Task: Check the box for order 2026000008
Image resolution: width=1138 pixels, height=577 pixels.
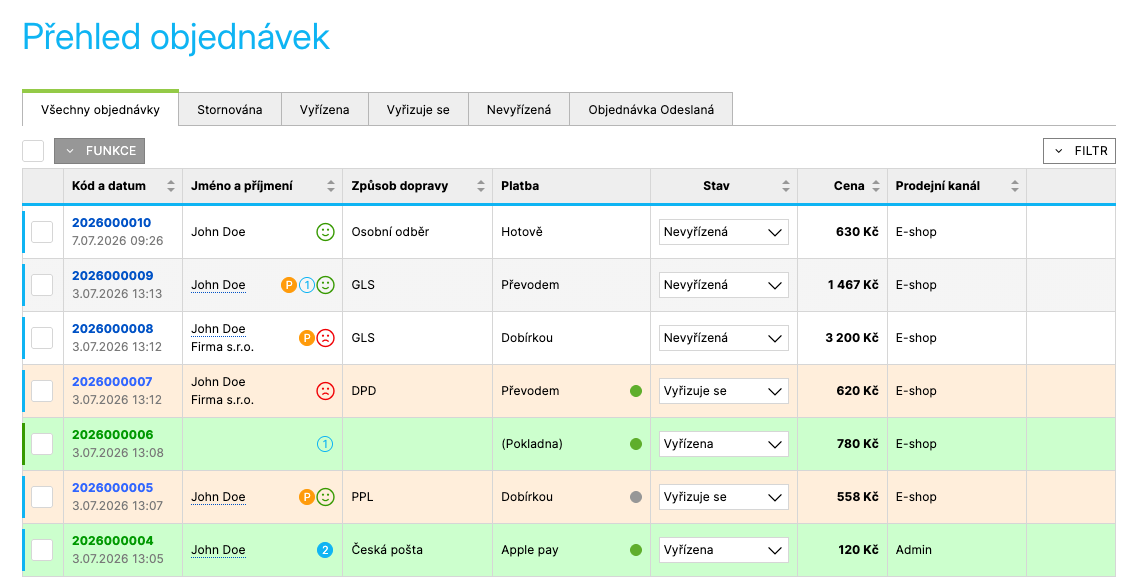Action: (42, 337)
